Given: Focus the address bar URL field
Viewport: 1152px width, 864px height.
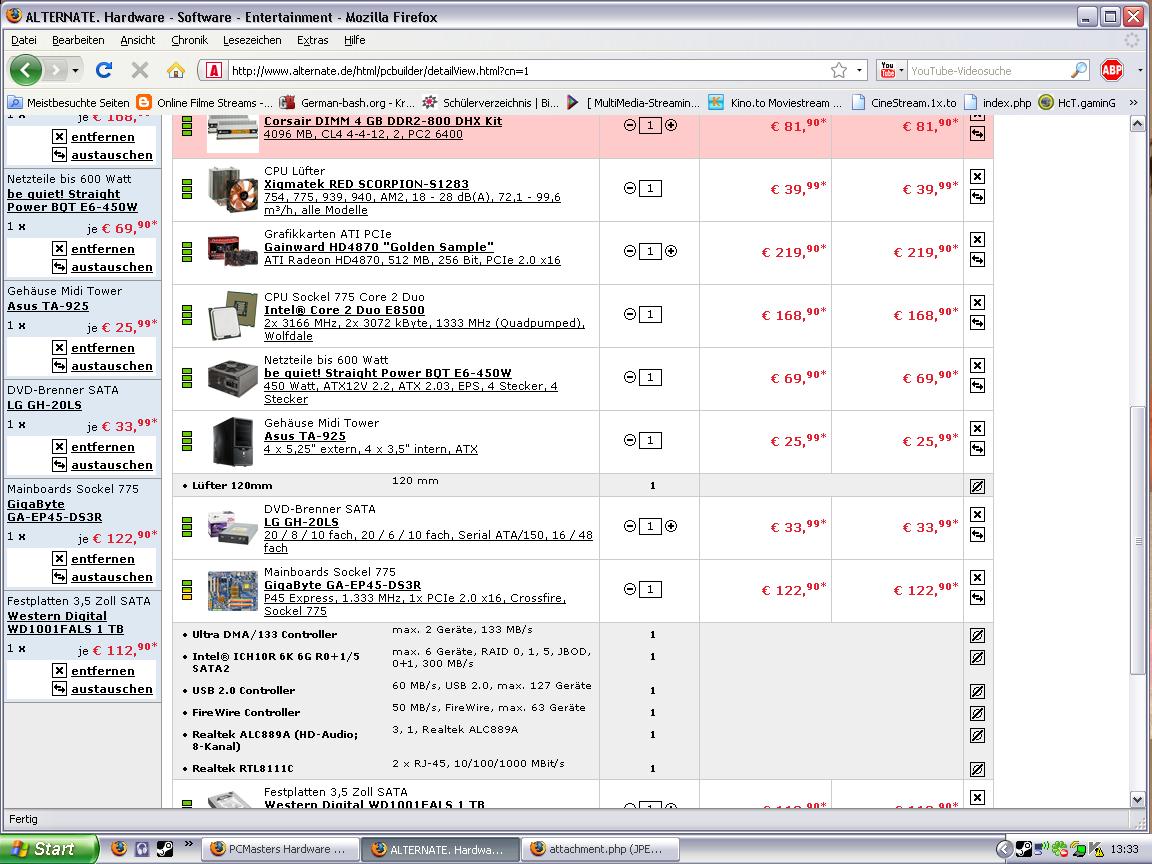Looking at the screenshot, I should click(x=528, y=71).
